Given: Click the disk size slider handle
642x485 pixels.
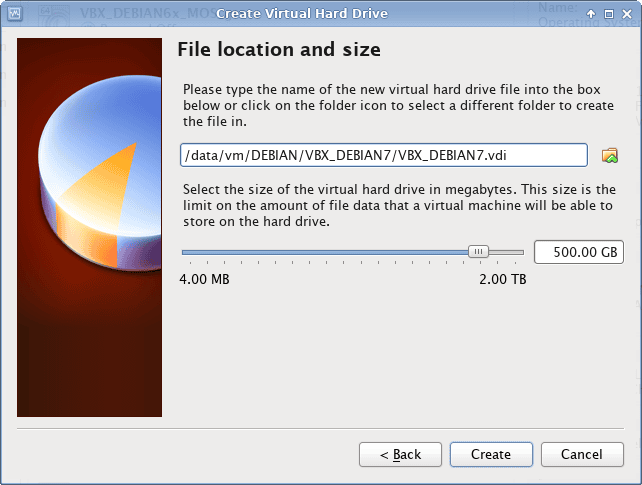Looking at the screenshot, I should pos(478,252).
